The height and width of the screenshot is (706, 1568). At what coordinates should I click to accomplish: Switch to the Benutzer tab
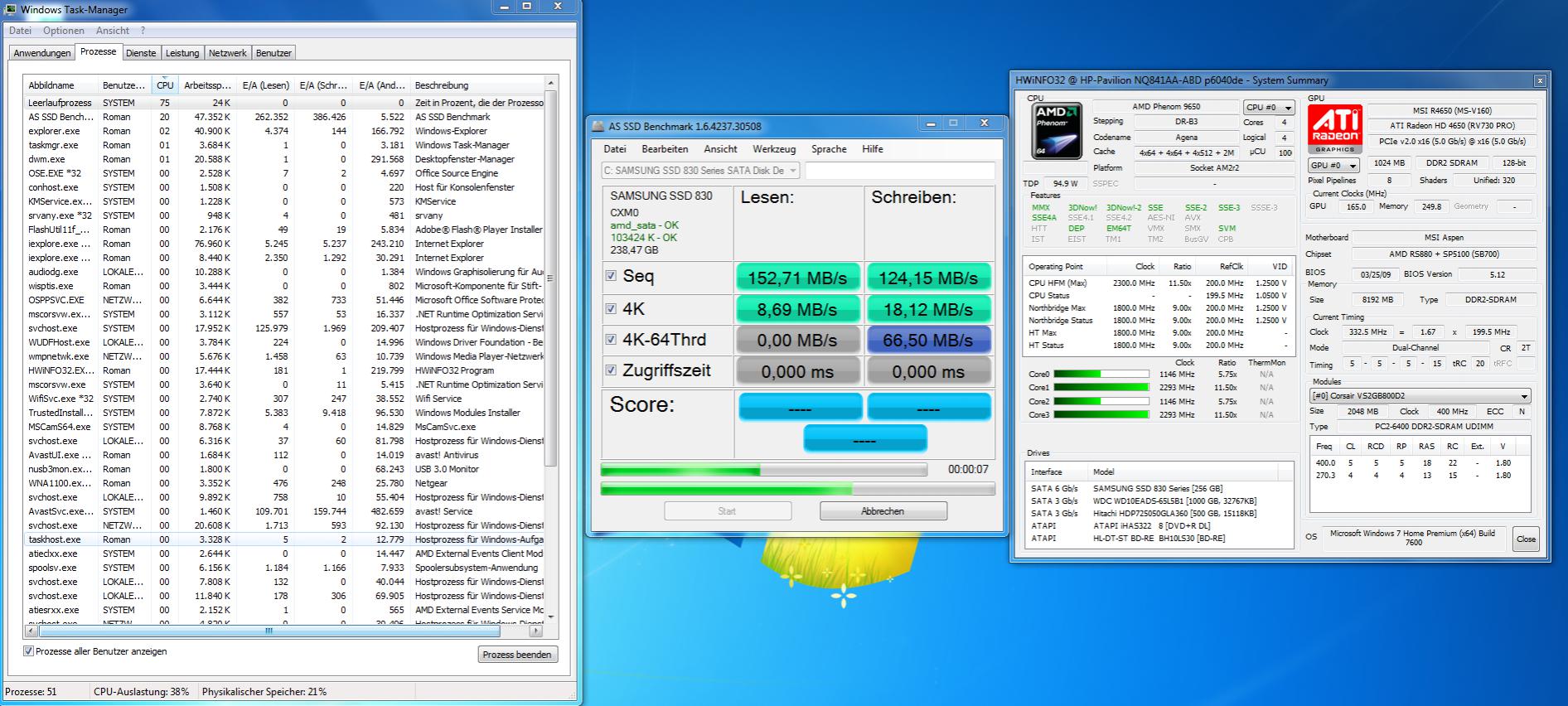pyautogui.click(x=273, y=53)
